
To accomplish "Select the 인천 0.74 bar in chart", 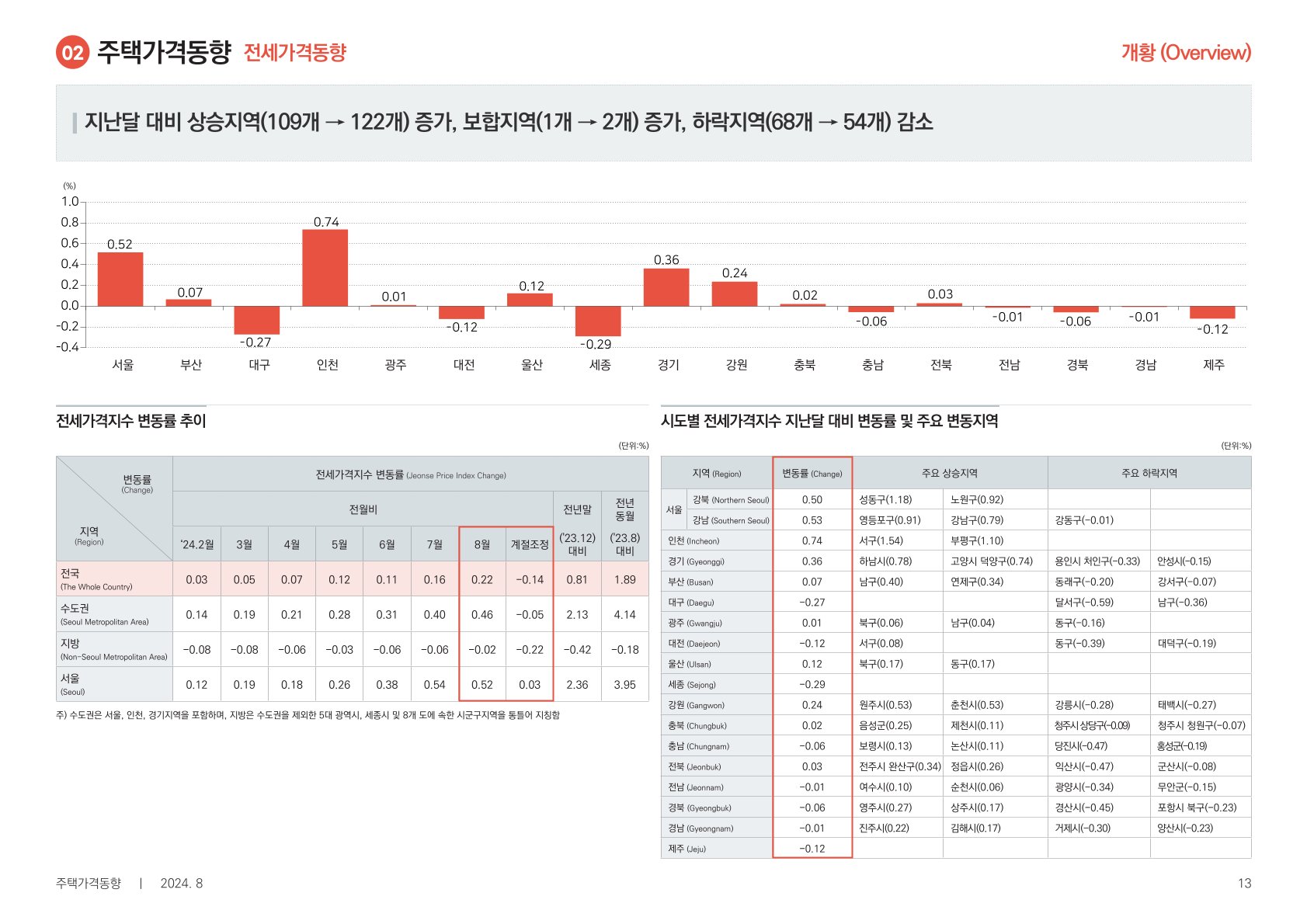I will click(325, 268).
